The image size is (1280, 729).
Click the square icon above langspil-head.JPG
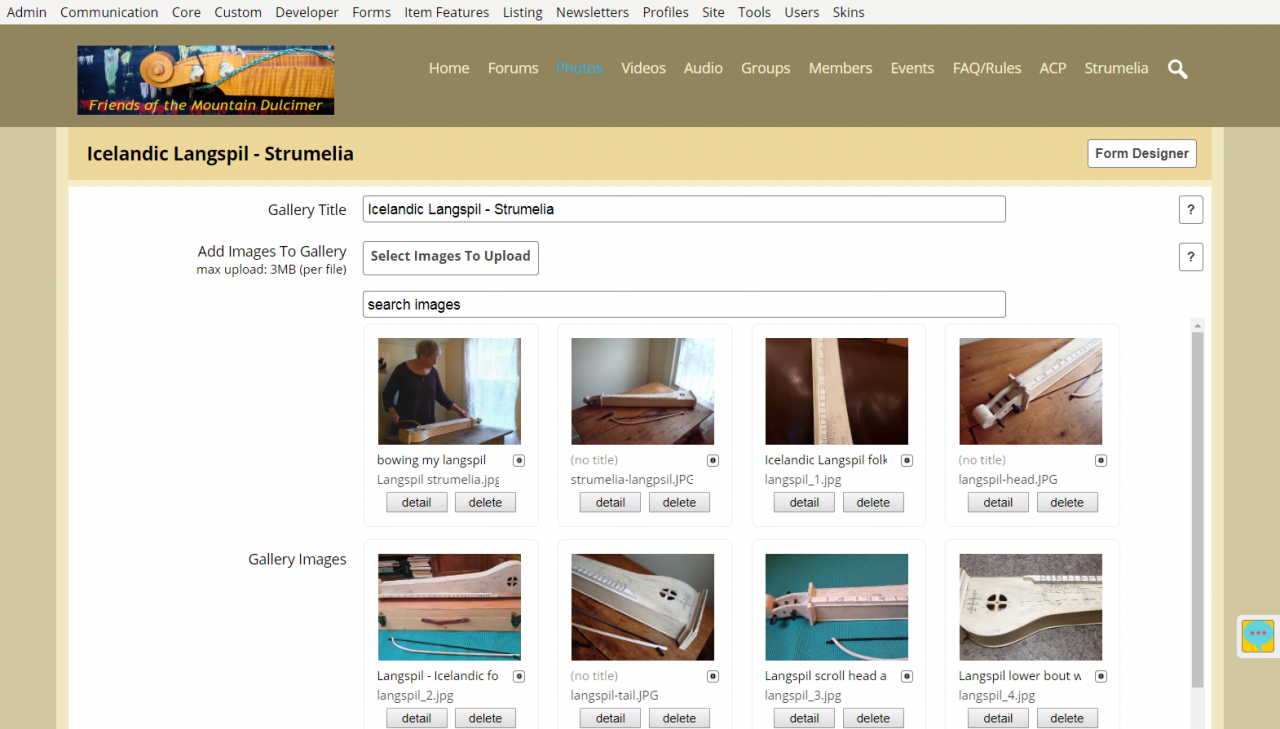pos(1101,461)
